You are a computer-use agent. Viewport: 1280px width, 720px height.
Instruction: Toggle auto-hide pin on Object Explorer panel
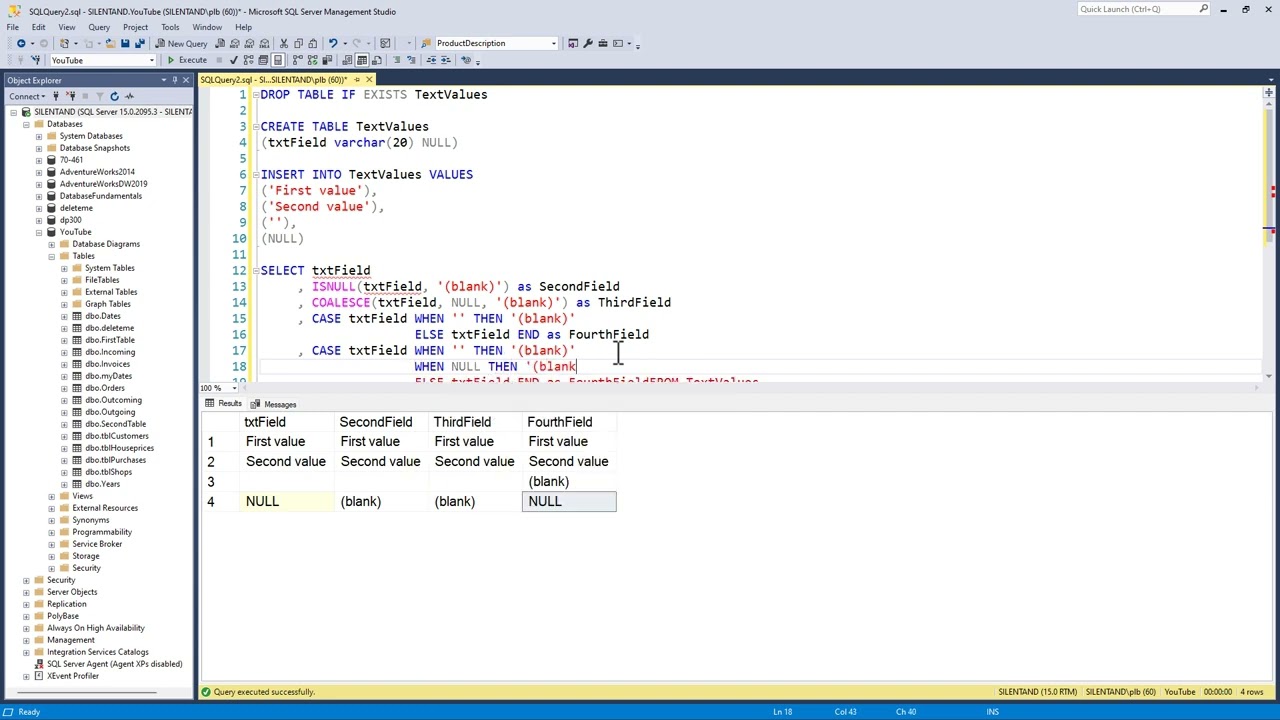(175, 80)
